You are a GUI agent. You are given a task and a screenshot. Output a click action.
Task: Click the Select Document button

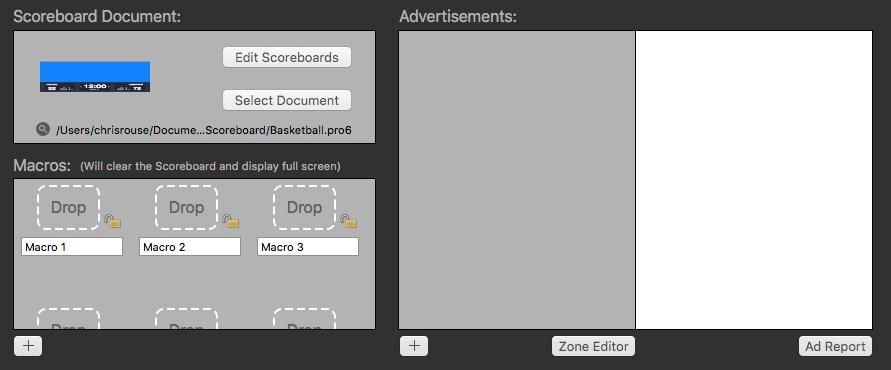(x=287, y=101)
